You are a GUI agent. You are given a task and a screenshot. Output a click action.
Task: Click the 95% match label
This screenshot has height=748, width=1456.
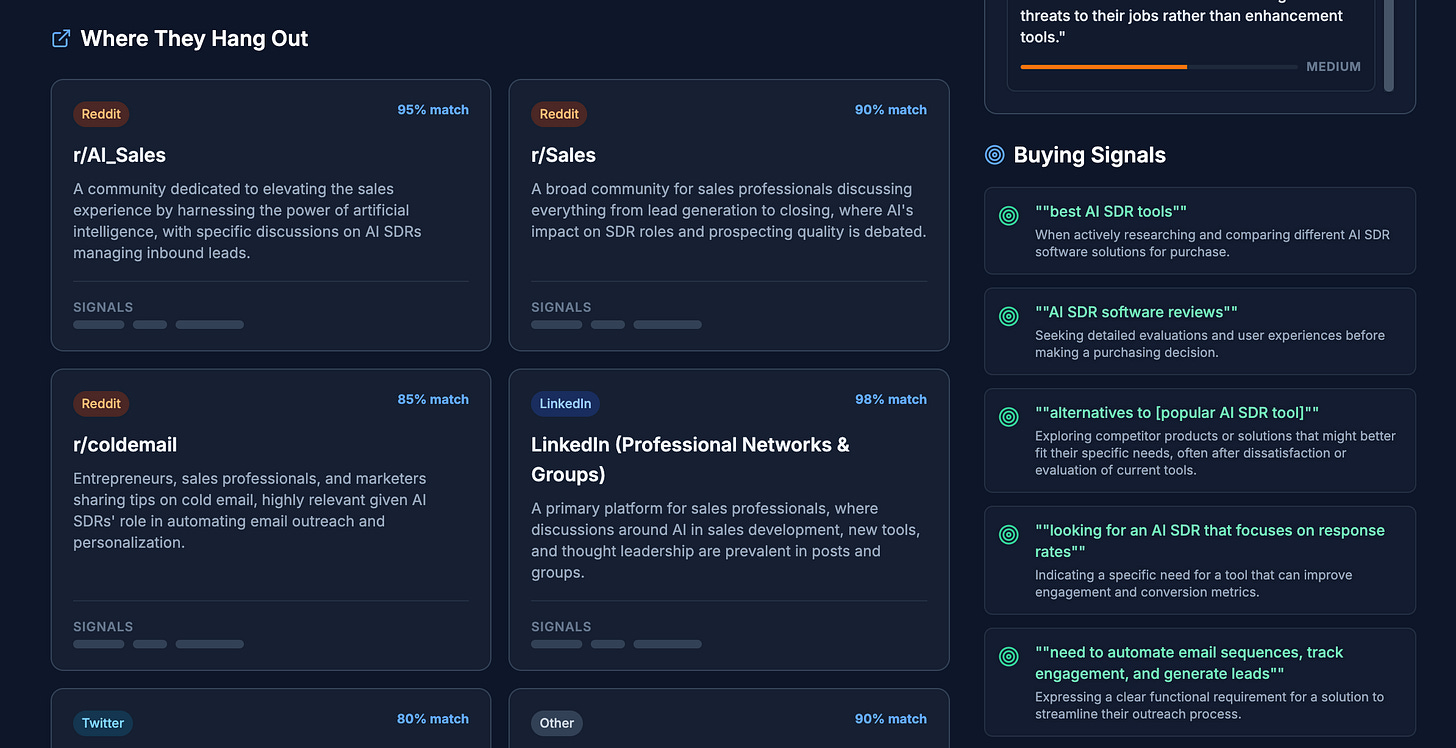click(x=433, y=110)
